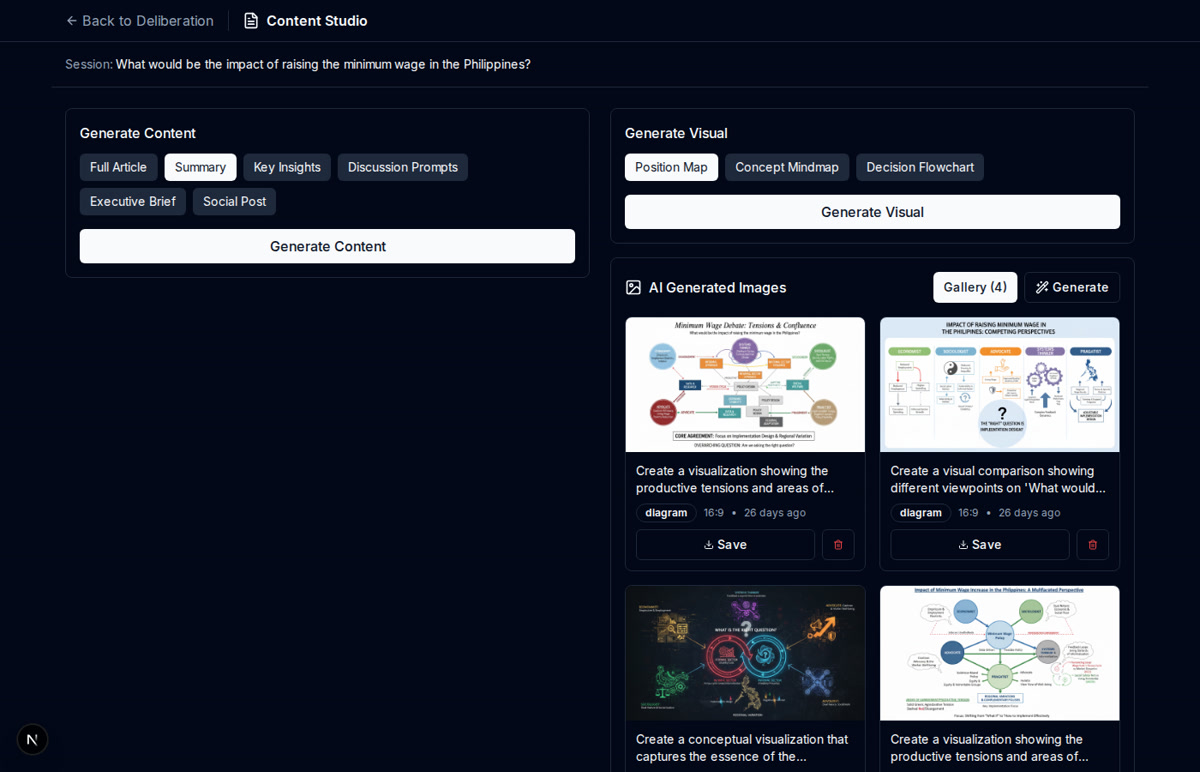Click the N logo in the bottom left corner
The image size is (1200, 772).
pyautogui.click(x=32, y=739)
